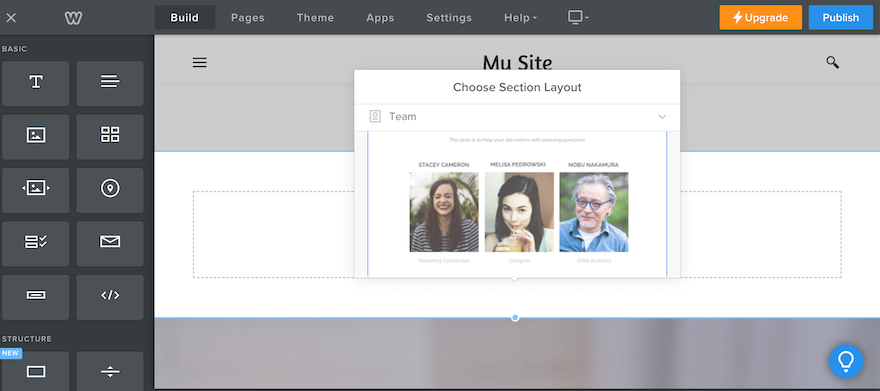Screen dimensions: 880x391
Task: Click the Chief Architect caption
Action: tap(594, 261)
